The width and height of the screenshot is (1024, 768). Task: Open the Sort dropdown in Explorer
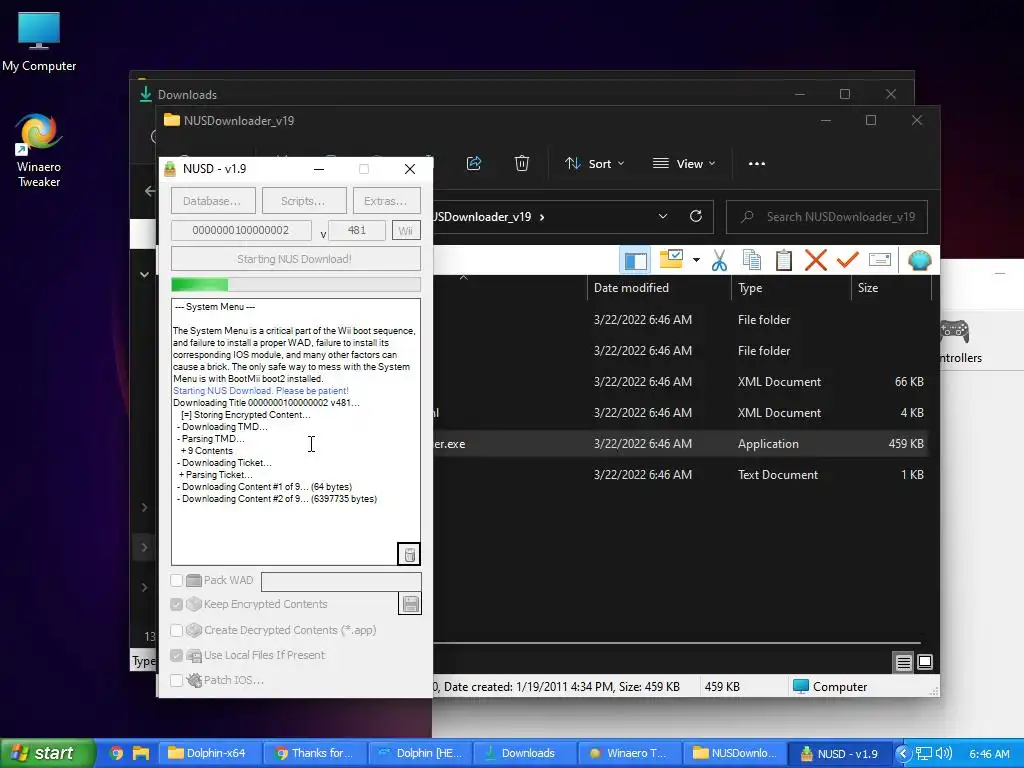[x=594, y=164]
